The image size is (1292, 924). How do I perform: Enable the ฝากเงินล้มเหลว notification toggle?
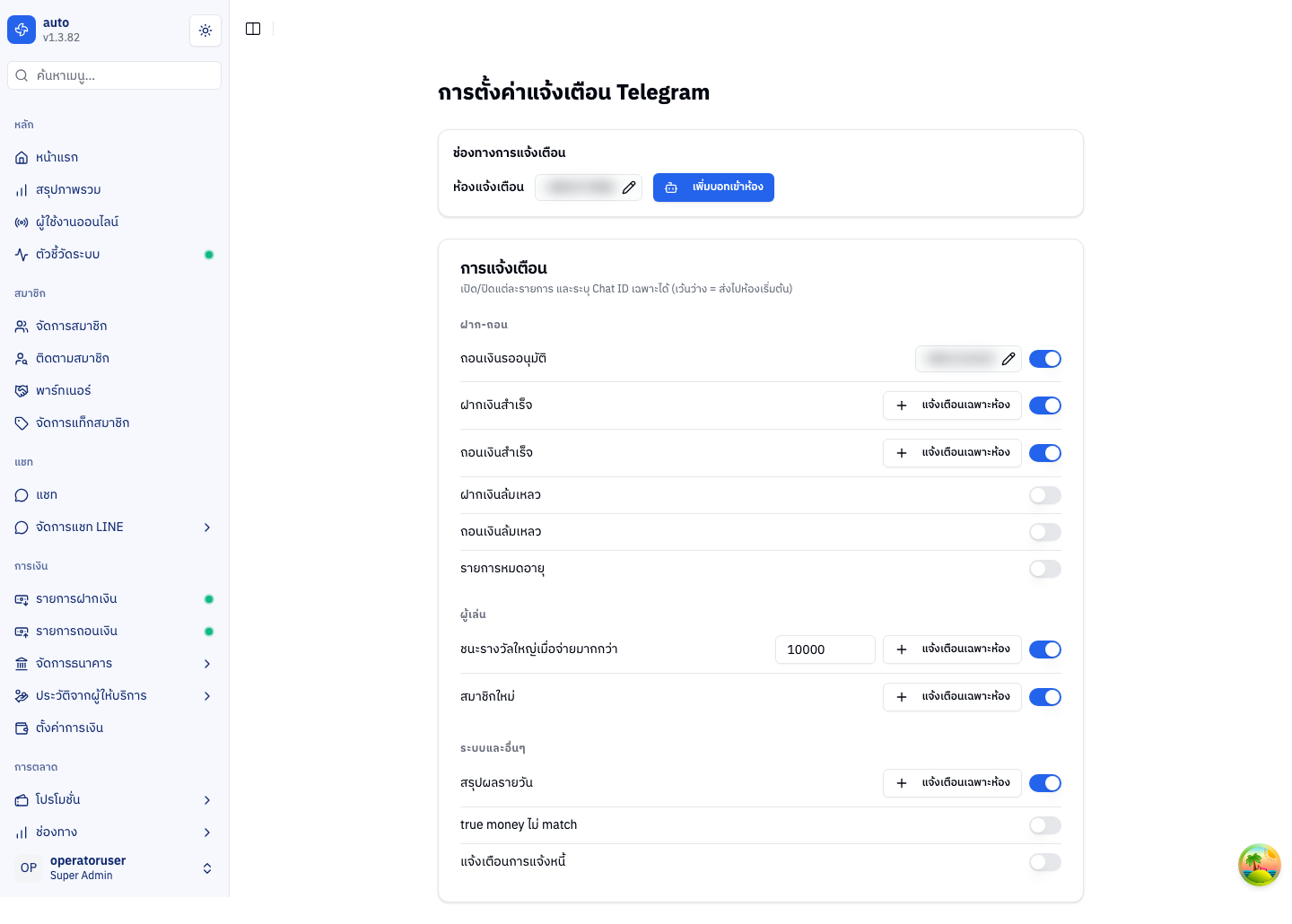pos(1045,495)
